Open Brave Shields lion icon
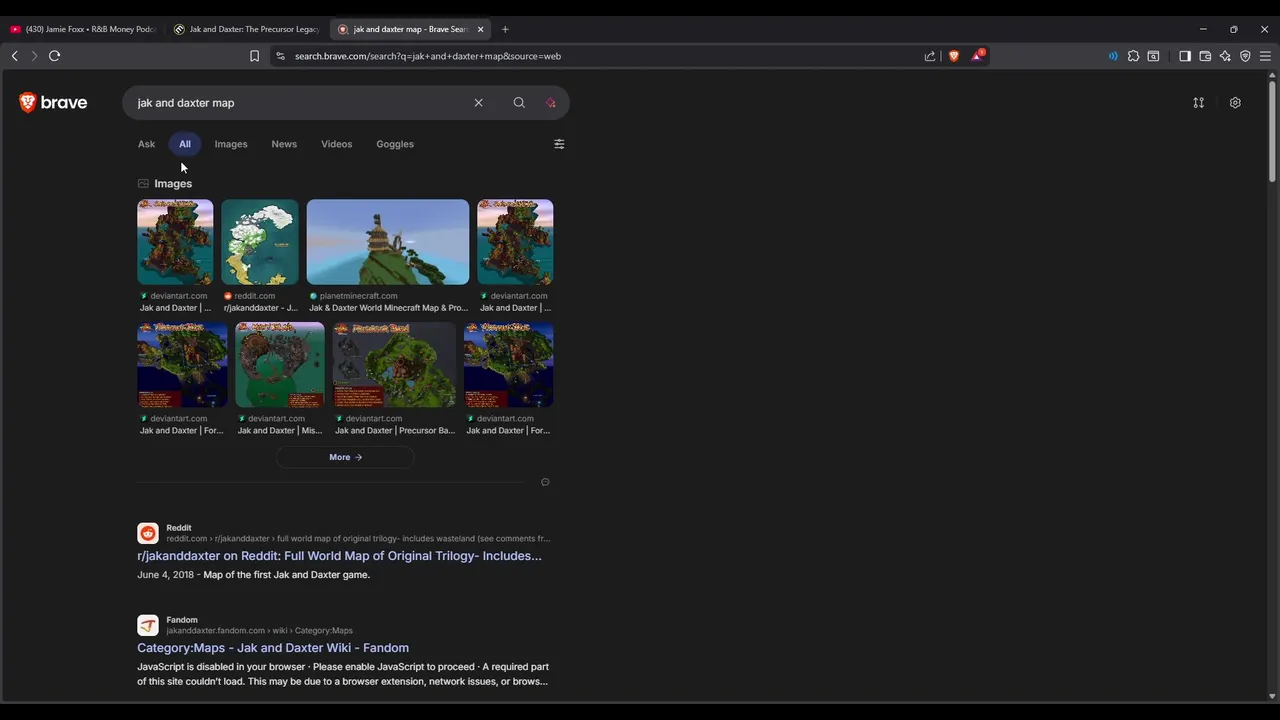1280x720 pixels. pyautogui.click(x=954, y=56)
